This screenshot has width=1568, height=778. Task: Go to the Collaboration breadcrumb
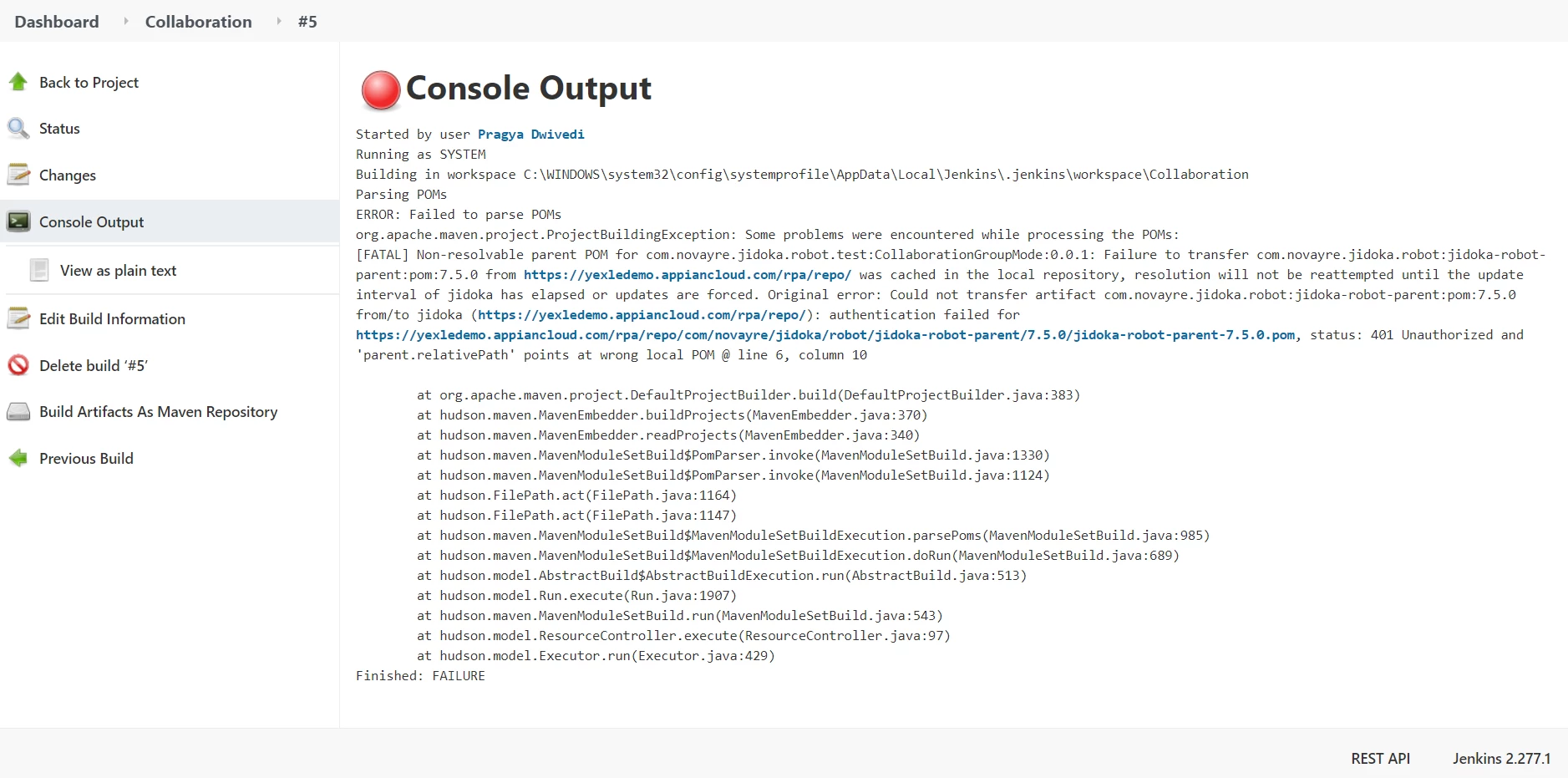pyautogui.click(x=198, y=22)
